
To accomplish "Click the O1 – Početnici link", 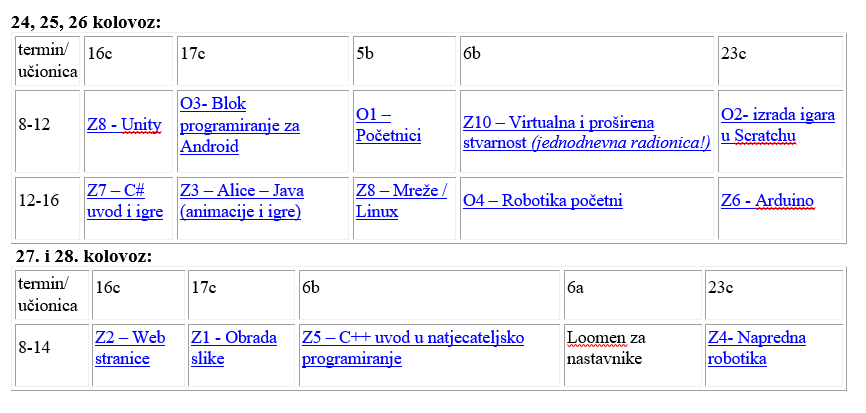I will click(x=388, y=125).
